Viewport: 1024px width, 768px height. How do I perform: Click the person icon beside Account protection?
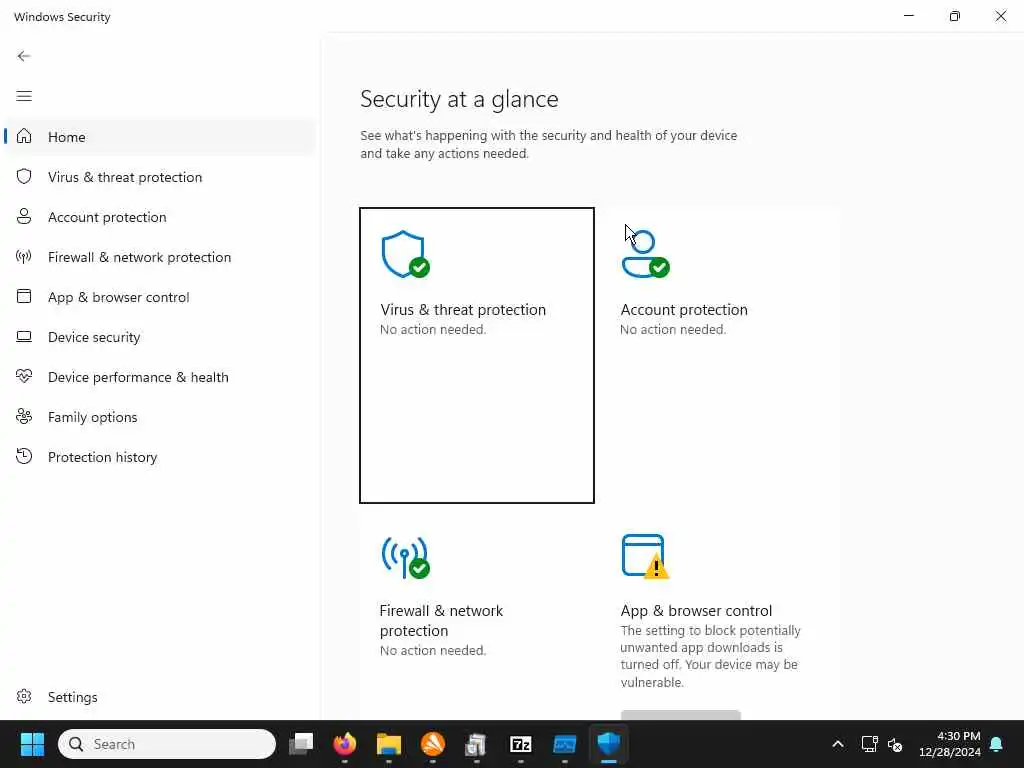24,216
